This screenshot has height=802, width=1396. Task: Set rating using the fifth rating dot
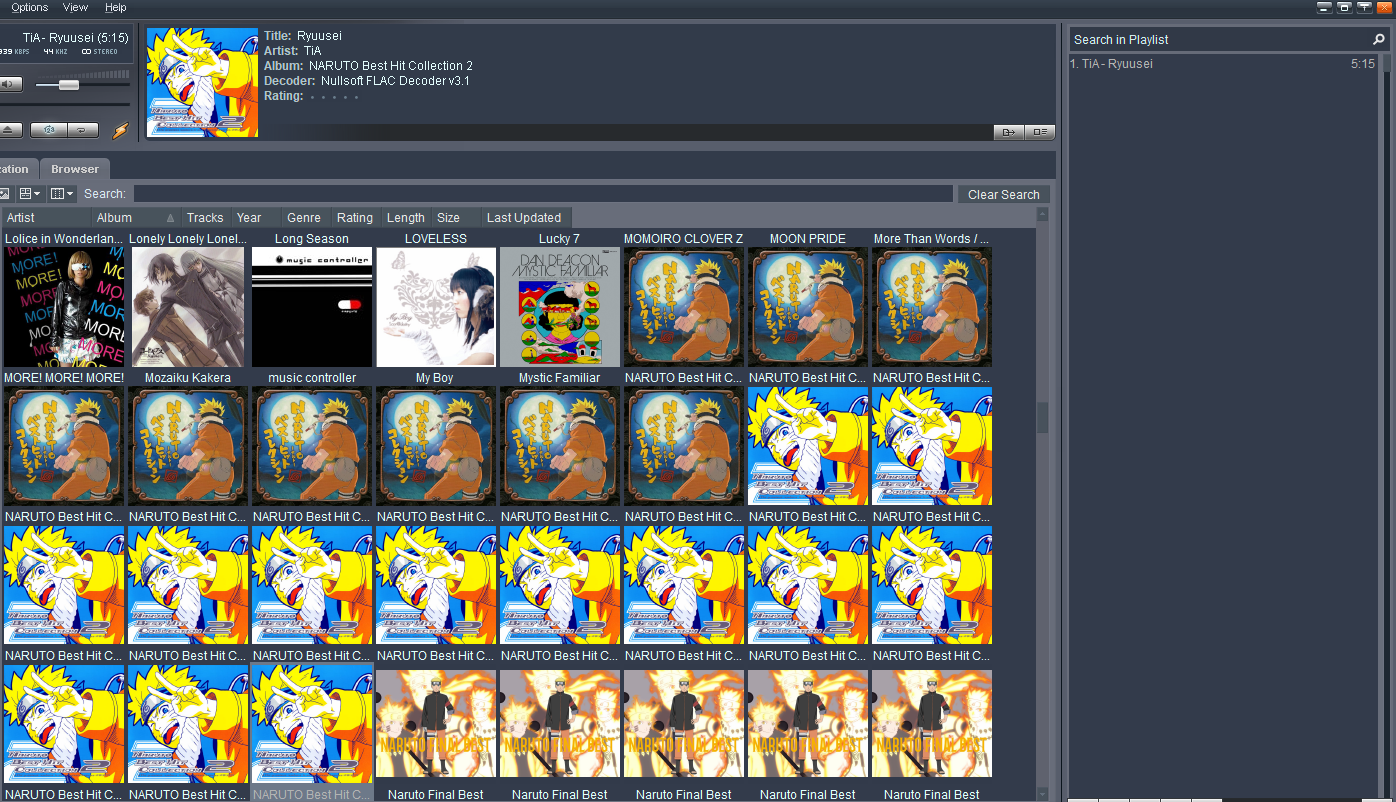coord(356,97)
